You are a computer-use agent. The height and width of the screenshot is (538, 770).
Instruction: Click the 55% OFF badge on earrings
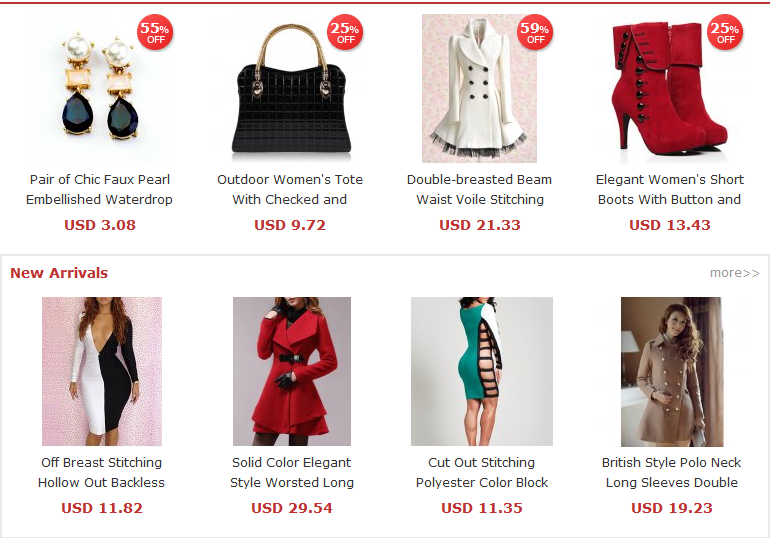click(x=155, y=32)
